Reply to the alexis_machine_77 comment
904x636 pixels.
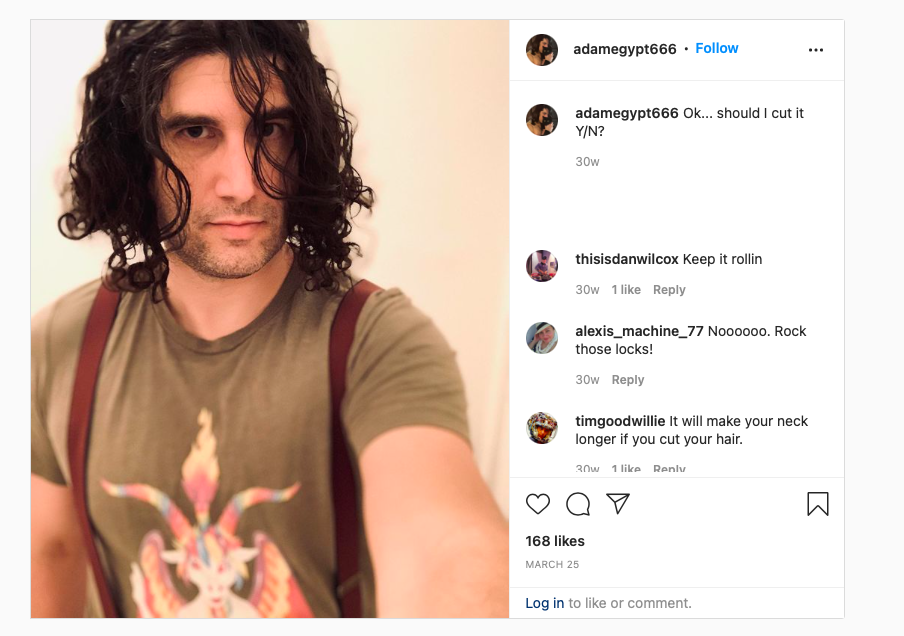628,379
